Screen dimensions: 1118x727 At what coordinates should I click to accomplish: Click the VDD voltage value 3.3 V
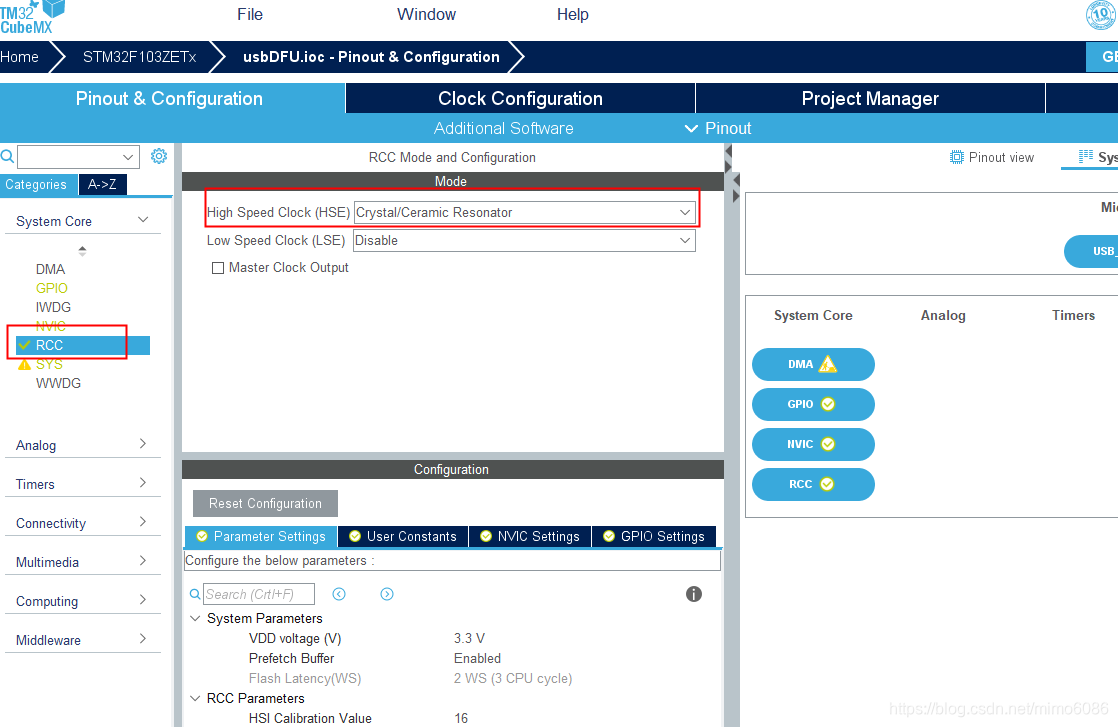[469, 638]
